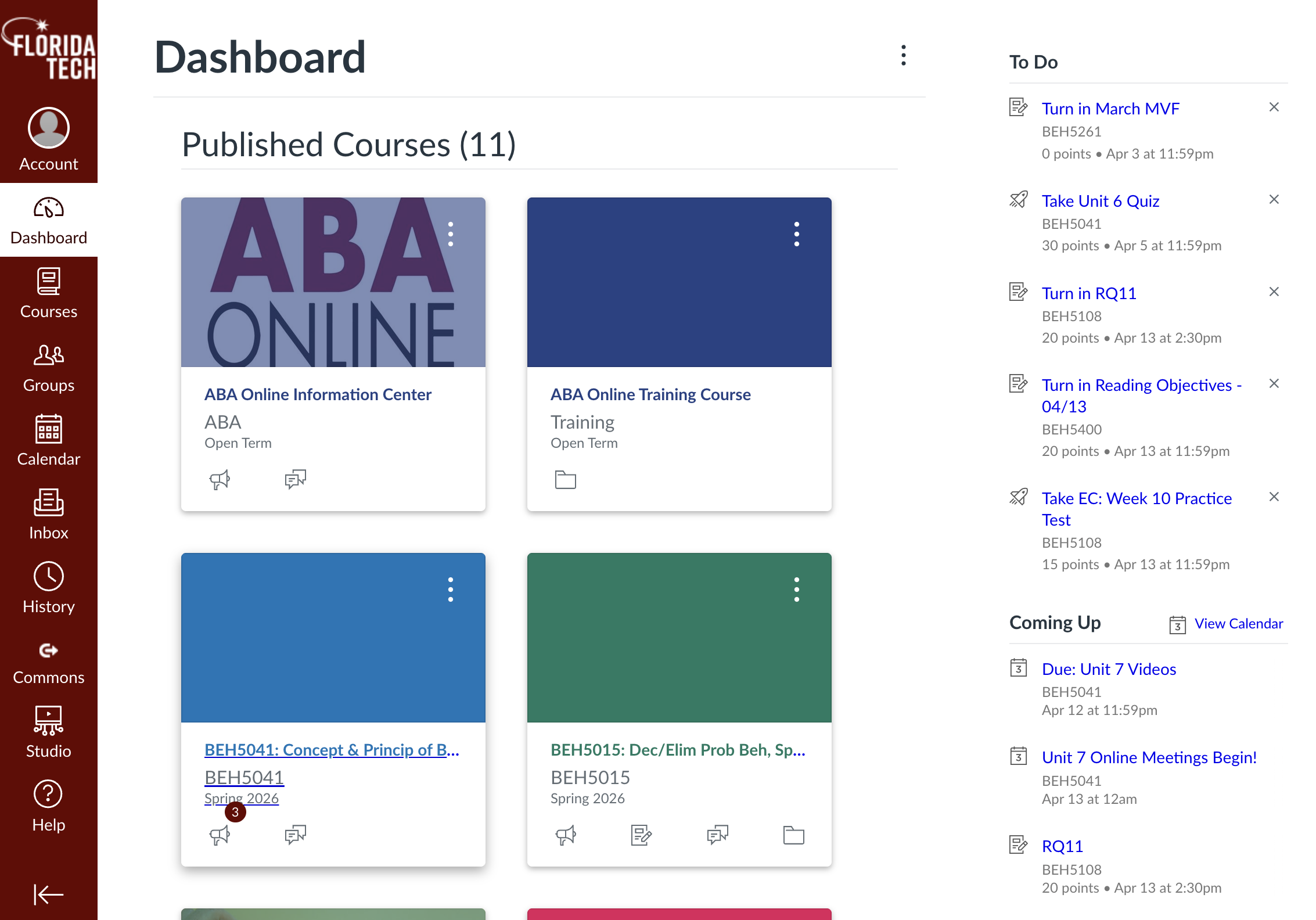The width and height of the screenshot is (1316, 920).
Task: Dismiss Turn in March MVF to-do
Action: coord(1274,107)
